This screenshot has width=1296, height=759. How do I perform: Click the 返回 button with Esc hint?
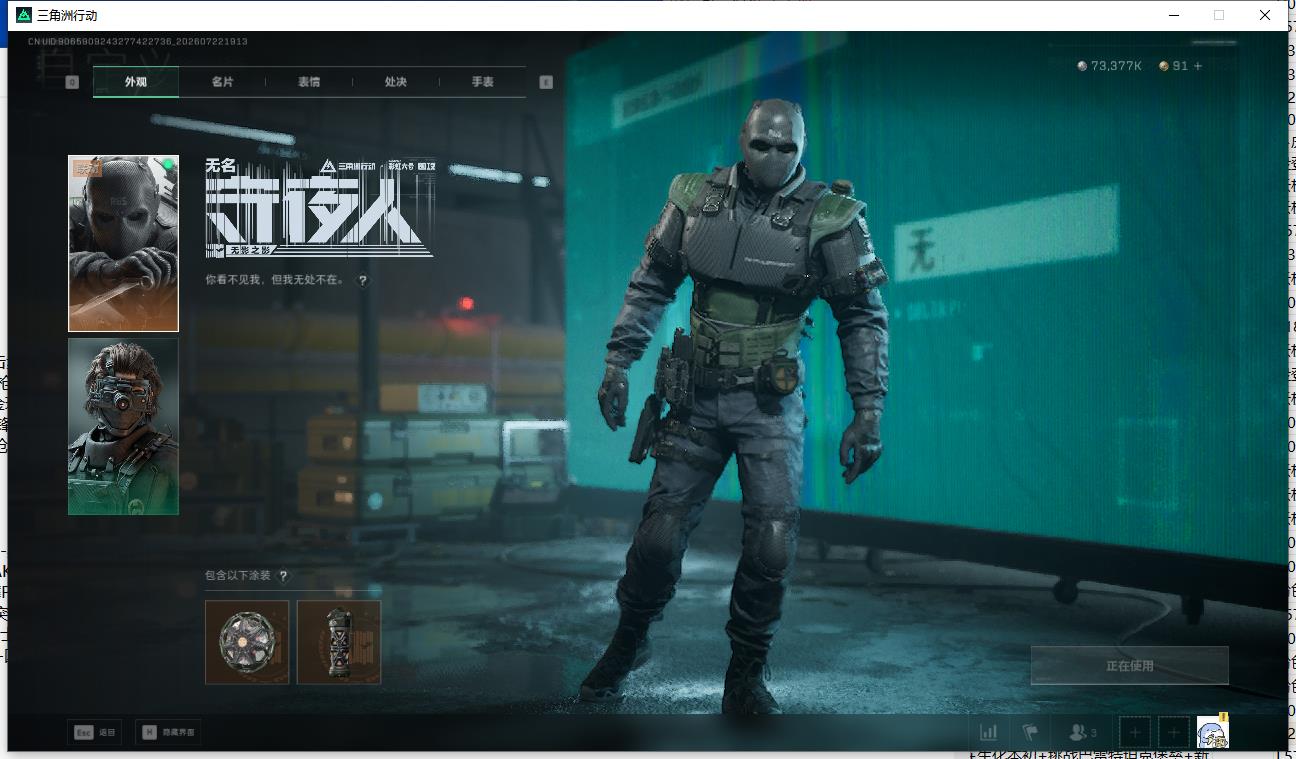click(x=95, y=732)
